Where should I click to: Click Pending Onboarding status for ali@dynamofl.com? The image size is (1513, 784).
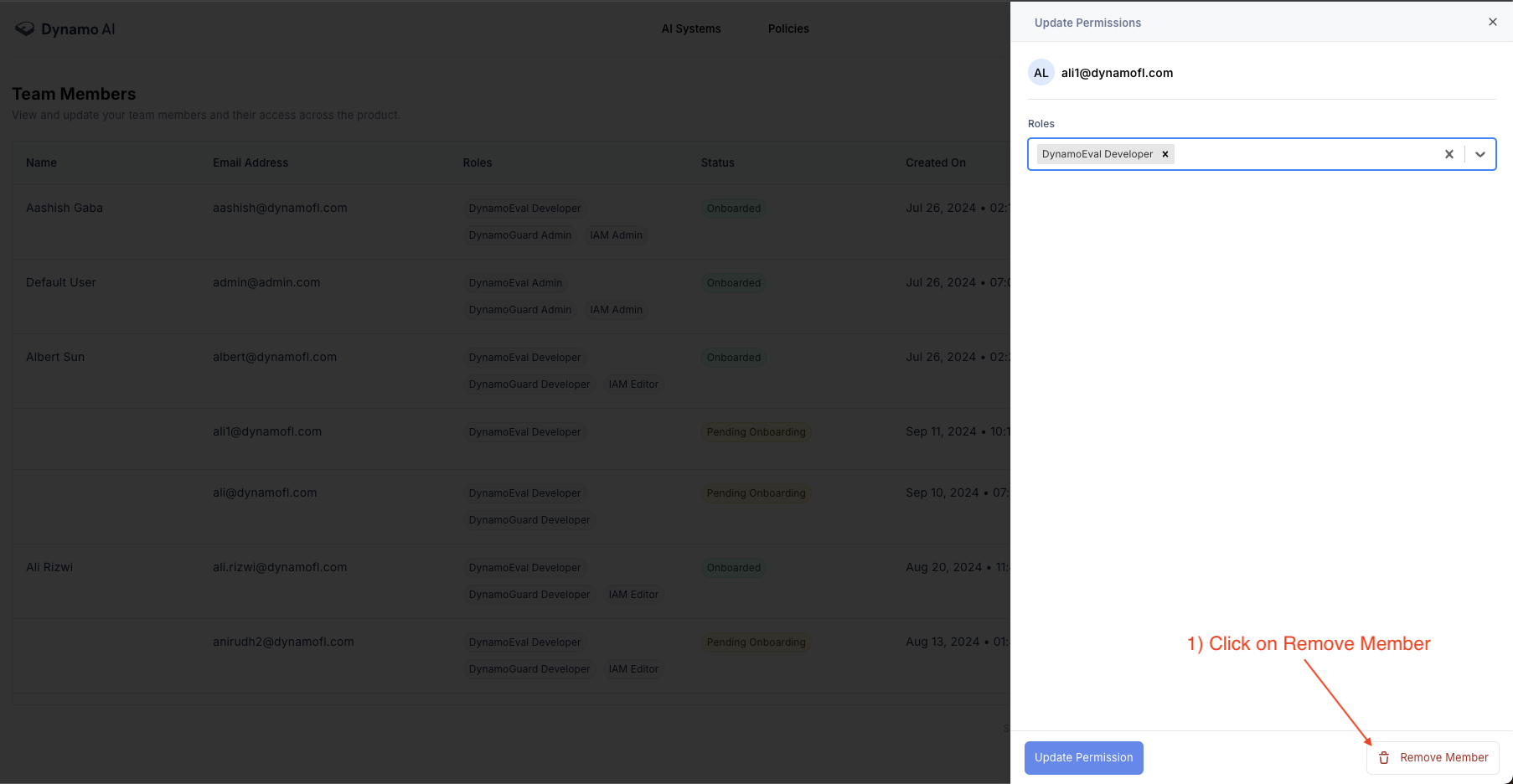click(756, 493)
